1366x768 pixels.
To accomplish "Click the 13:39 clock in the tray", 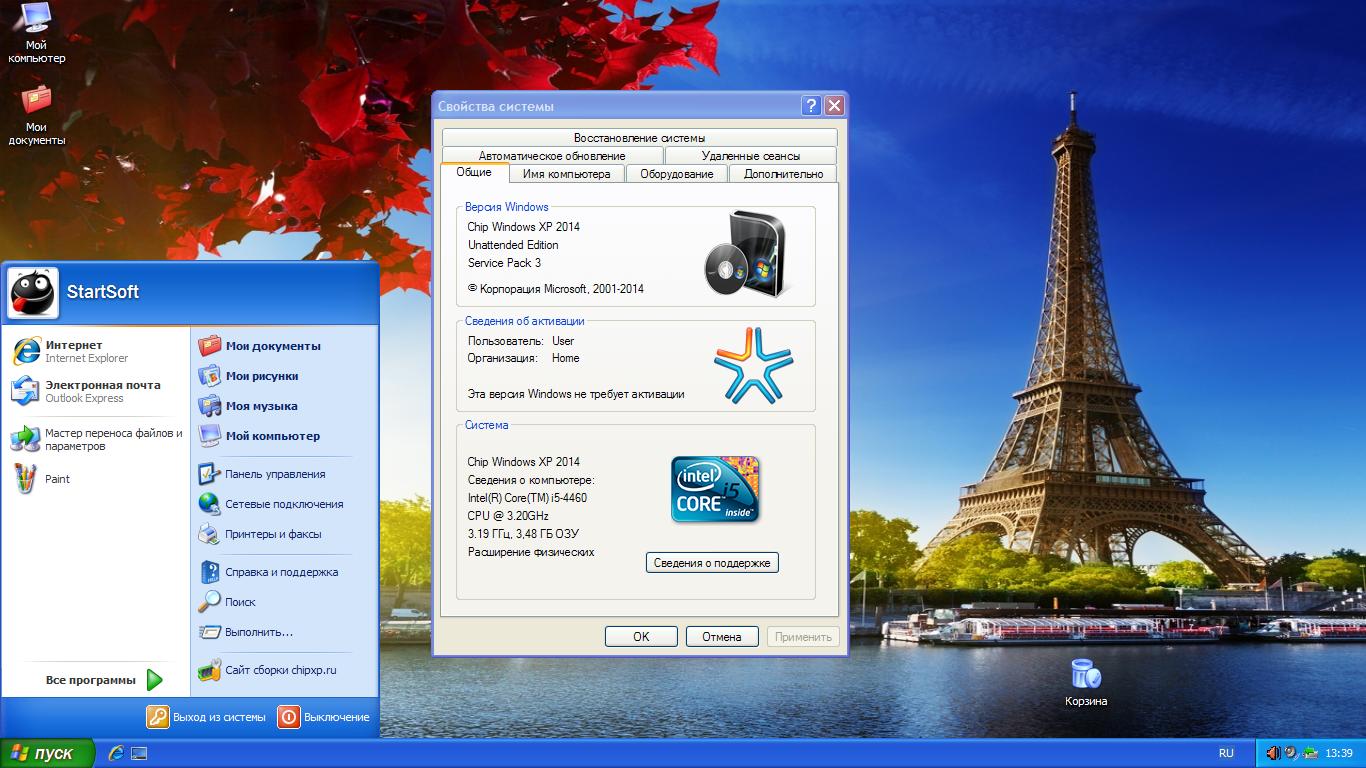I will coord(1339,753).
